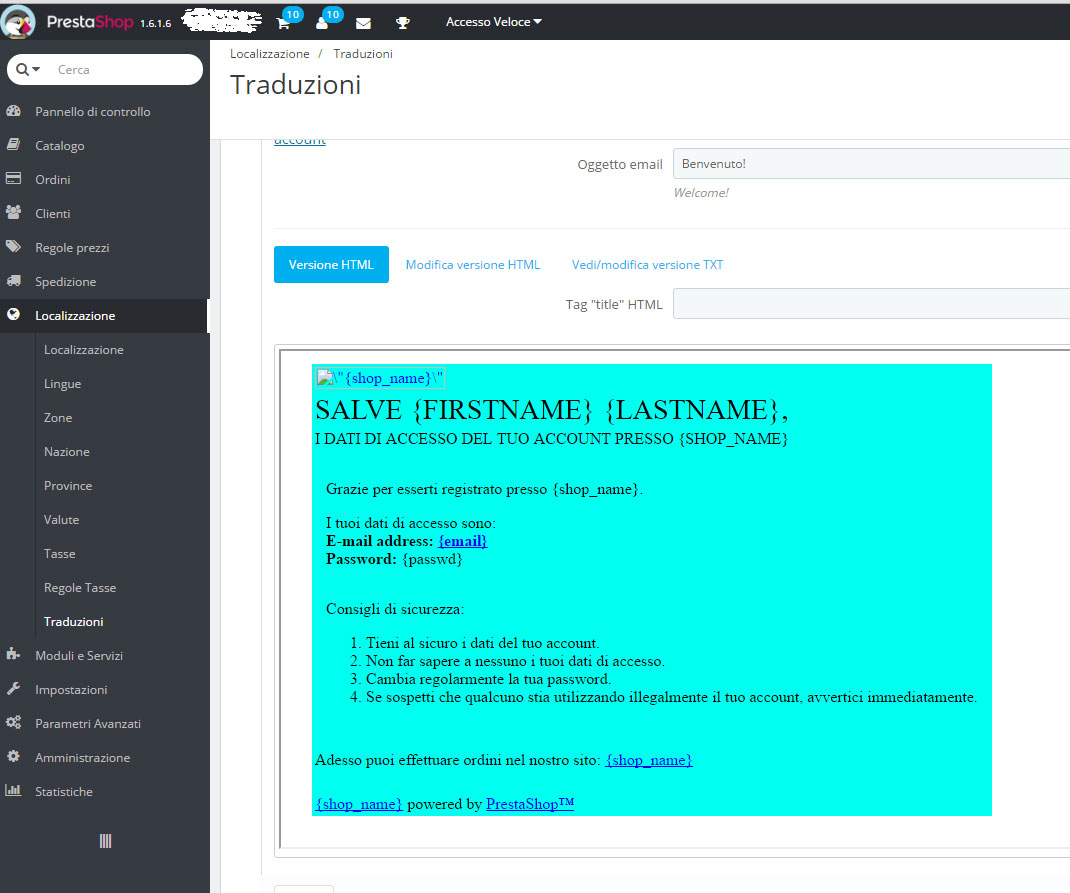Click the Pannello di controllo dashboard icon

coord(13,111)
